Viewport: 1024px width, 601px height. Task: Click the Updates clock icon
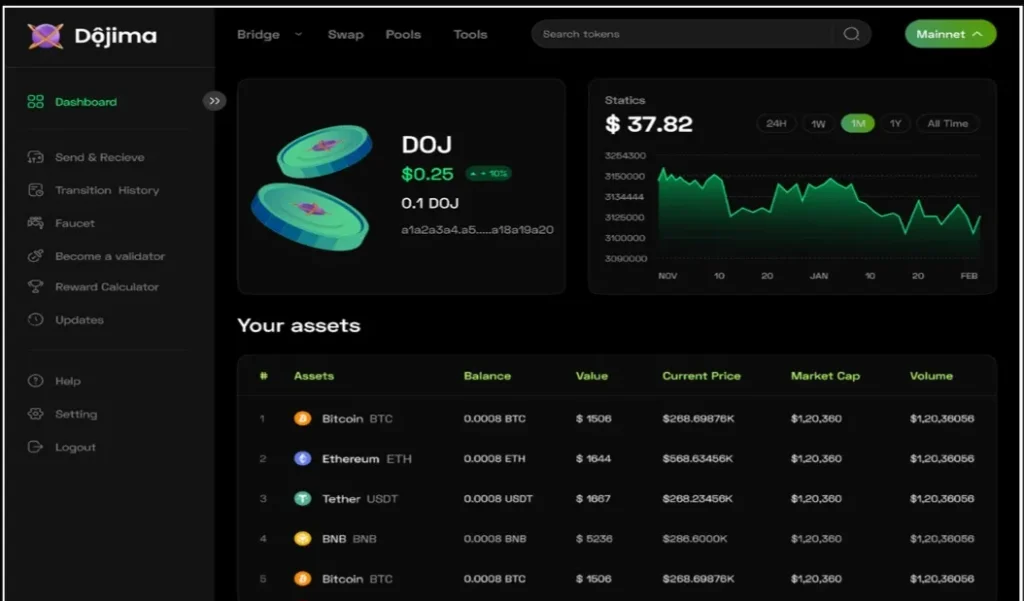click(35, 319)
